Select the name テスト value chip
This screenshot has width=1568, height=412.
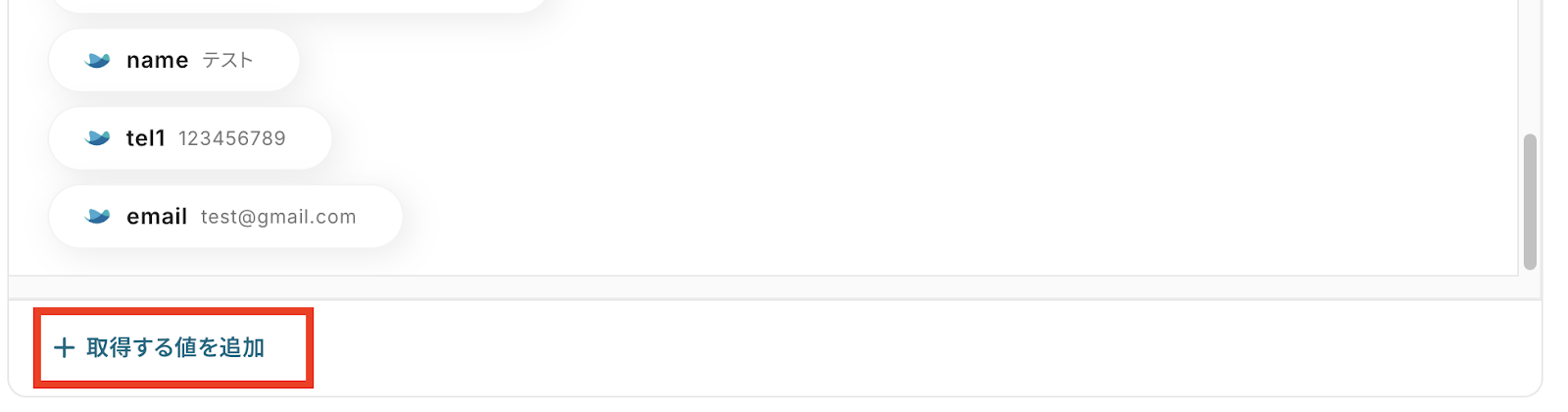point(174,60)
